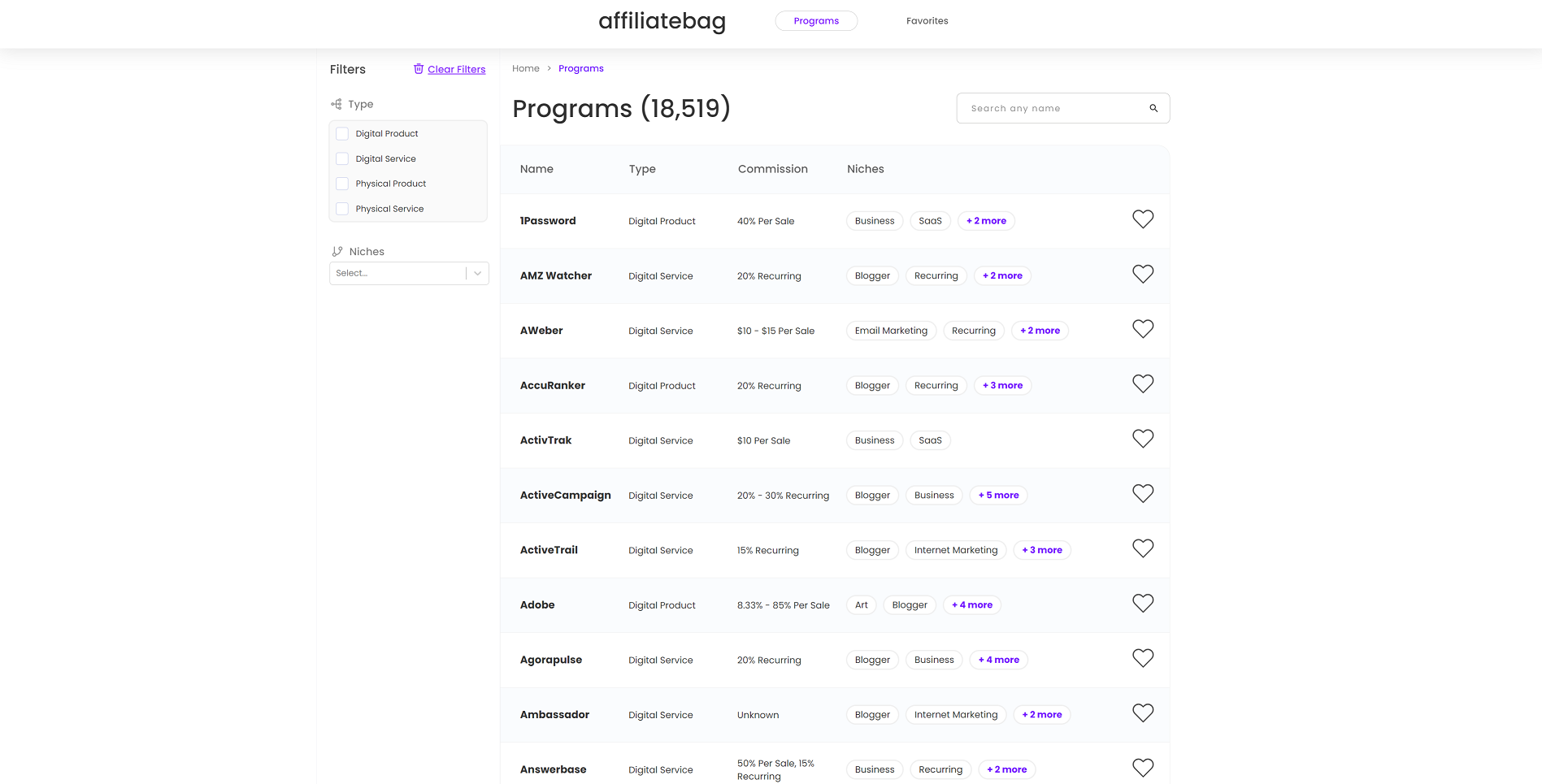The width and height of the screenshot is (1542, 784).
Task: Open the AMZ Watcher program name
Action: pyautogui.click(x=556, y=276)
